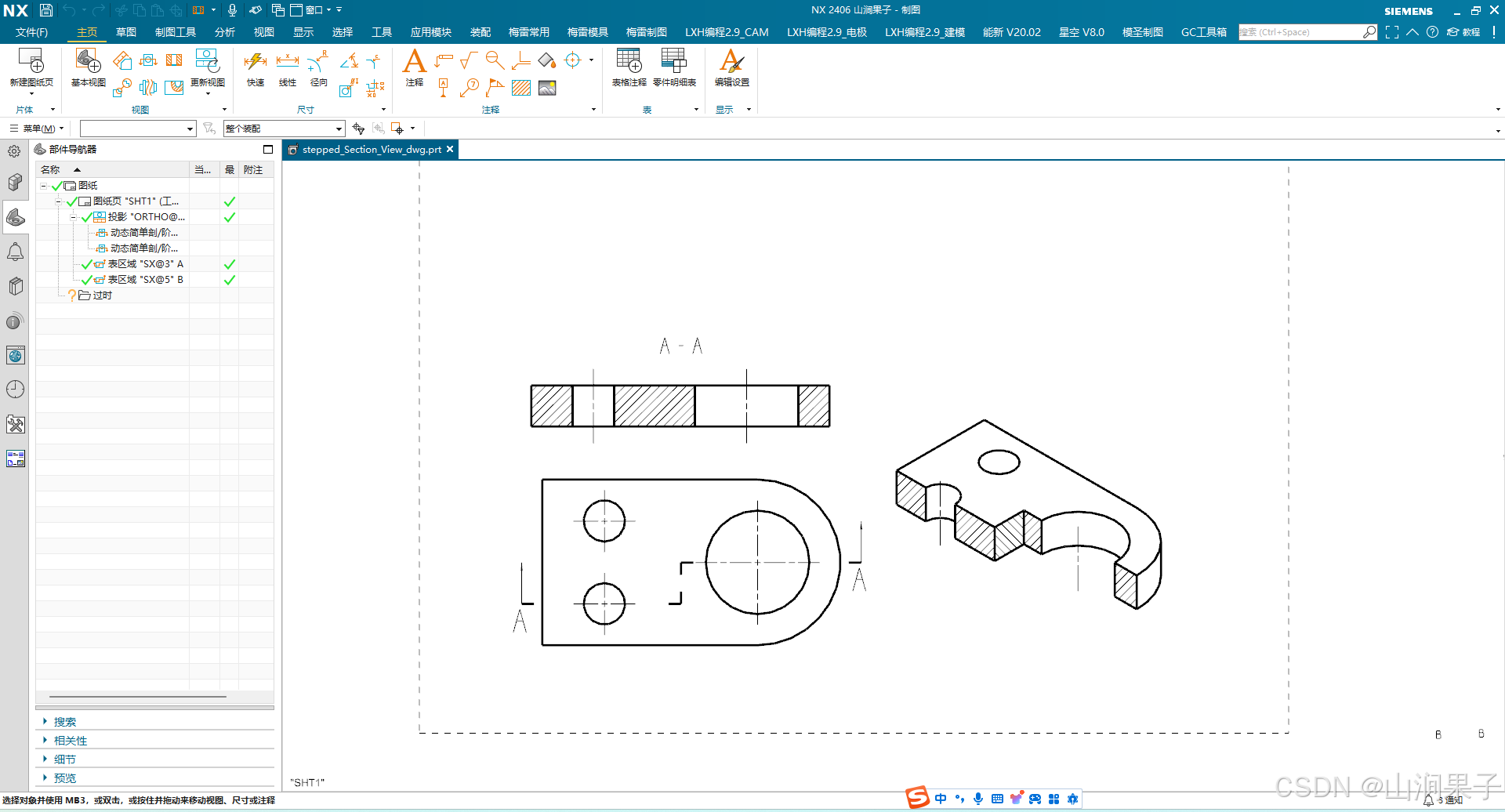Expand the 尺寸 group options arrow
This screenshot has height=812, width=1505.
(383, 110)
